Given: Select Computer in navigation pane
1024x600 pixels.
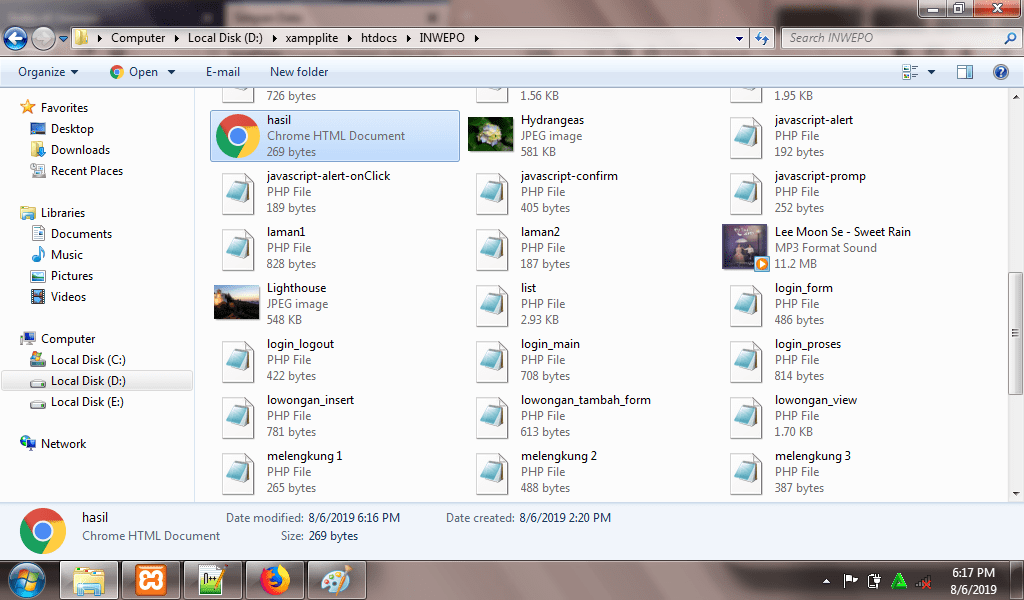Looking at the screenshot, I should [68, 339].
